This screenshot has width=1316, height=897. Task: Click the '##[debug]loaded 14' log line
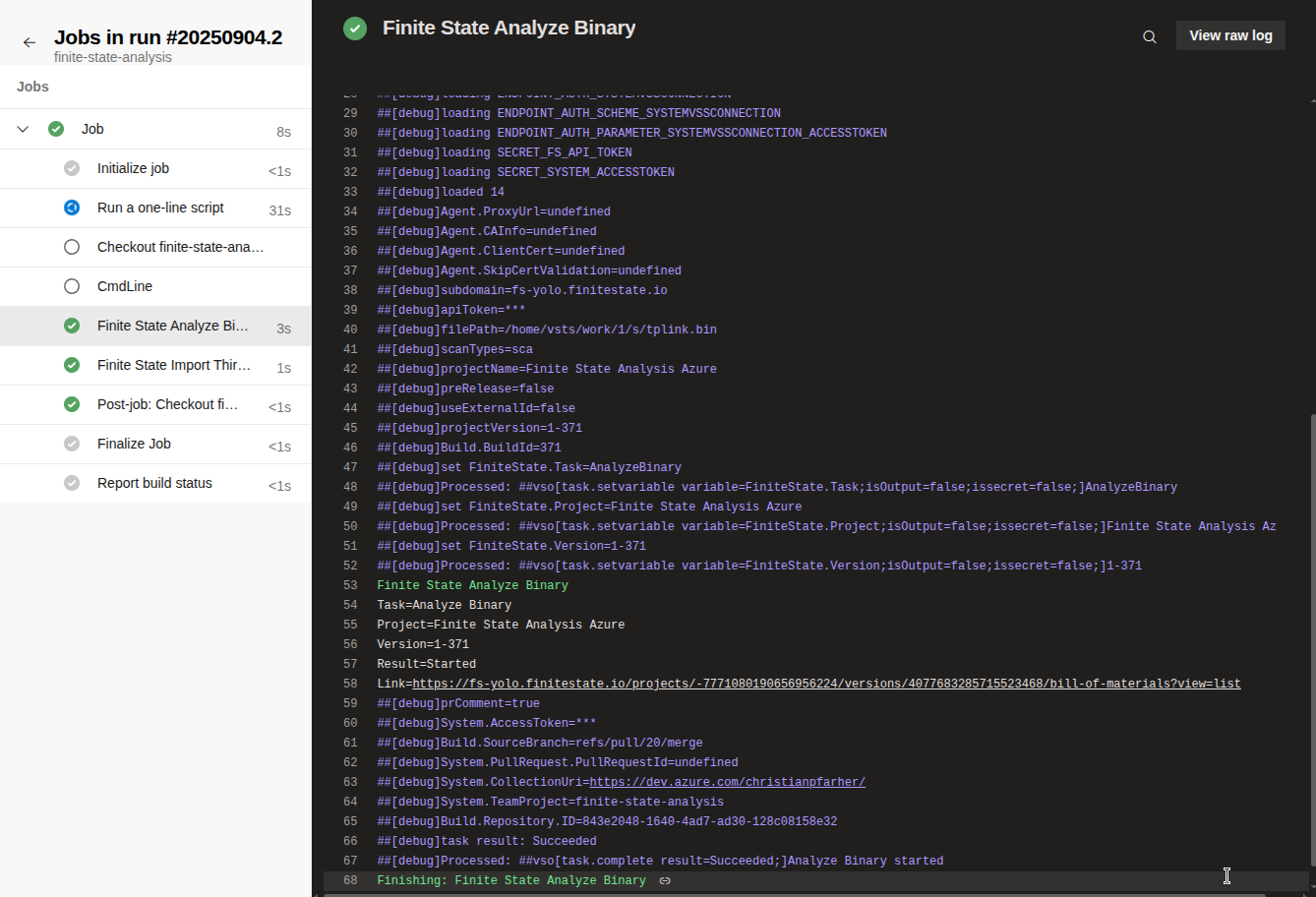point(441,192)
